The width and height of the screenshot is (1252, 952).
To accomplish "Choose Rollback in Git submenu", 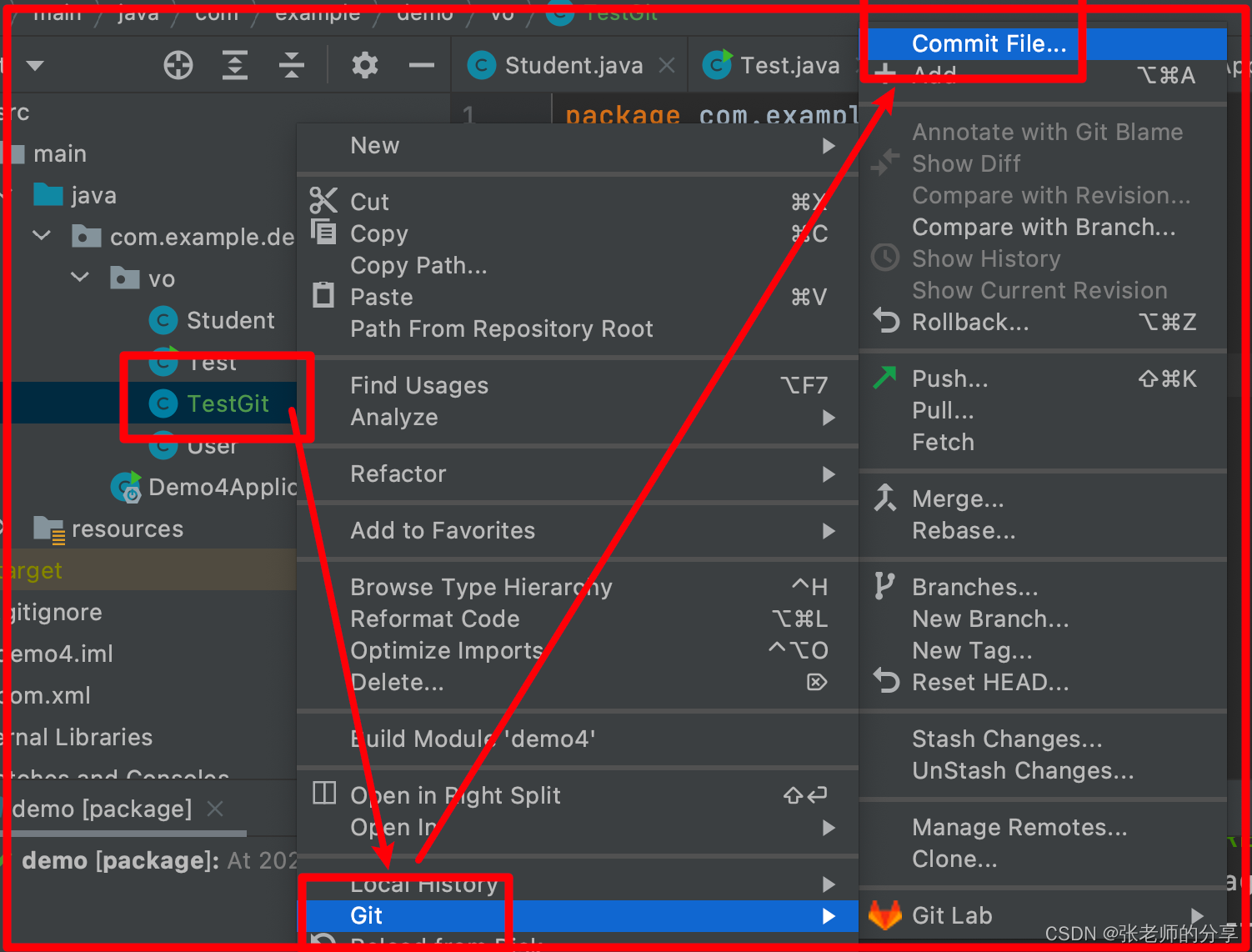I will coord(1044,322).
